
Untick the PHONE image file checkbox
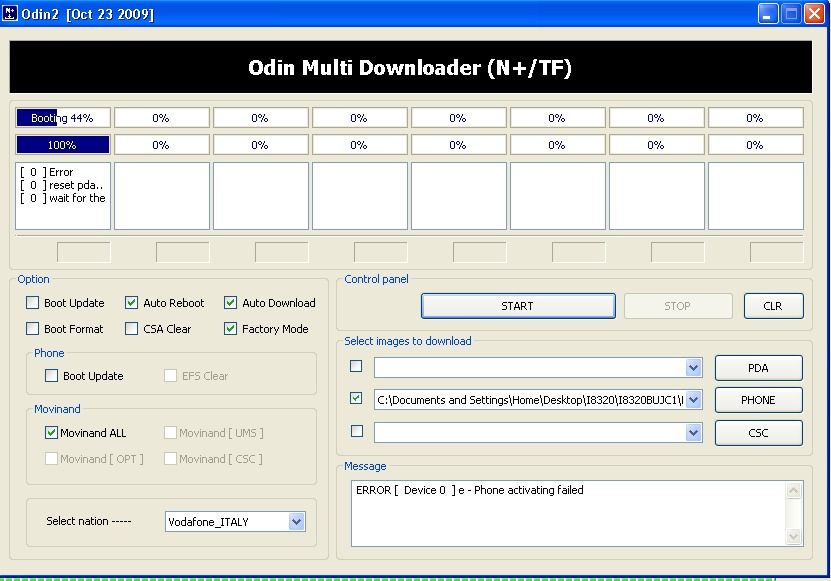pyautogui.click(x=356, y=398)
